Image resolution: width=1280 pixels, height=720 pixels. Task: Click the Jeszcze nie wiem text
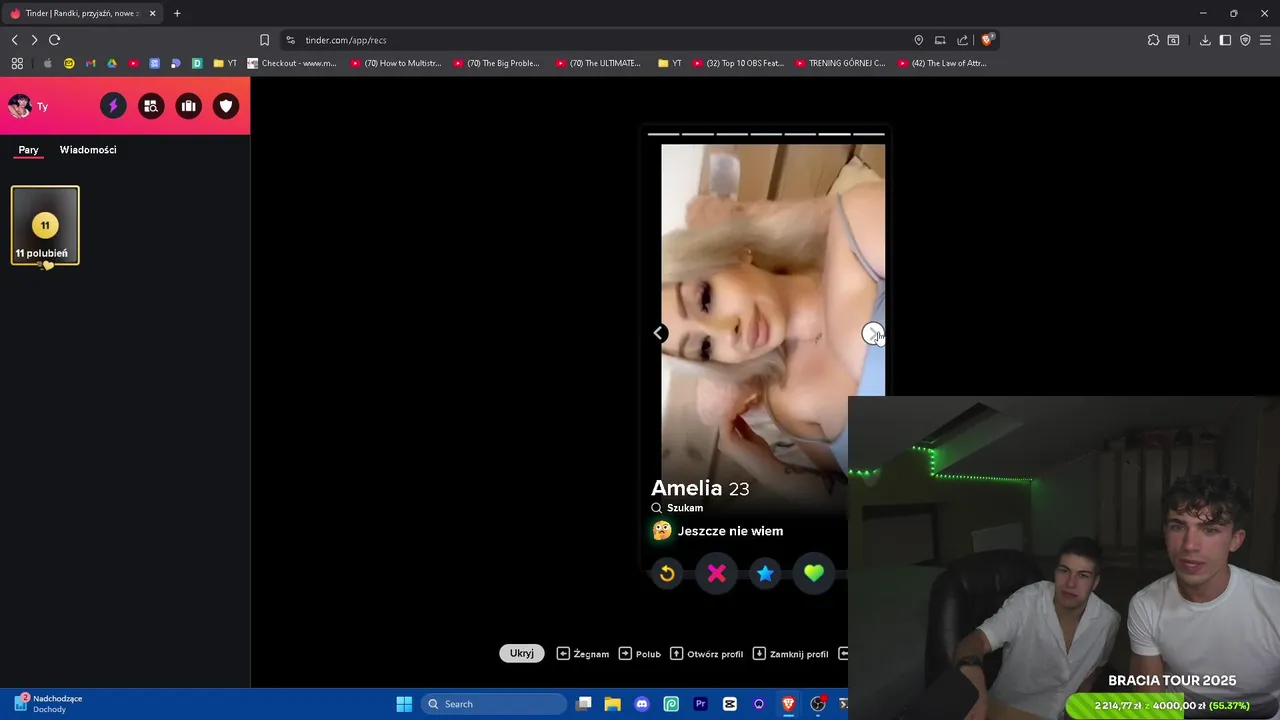tap(730, 531)
